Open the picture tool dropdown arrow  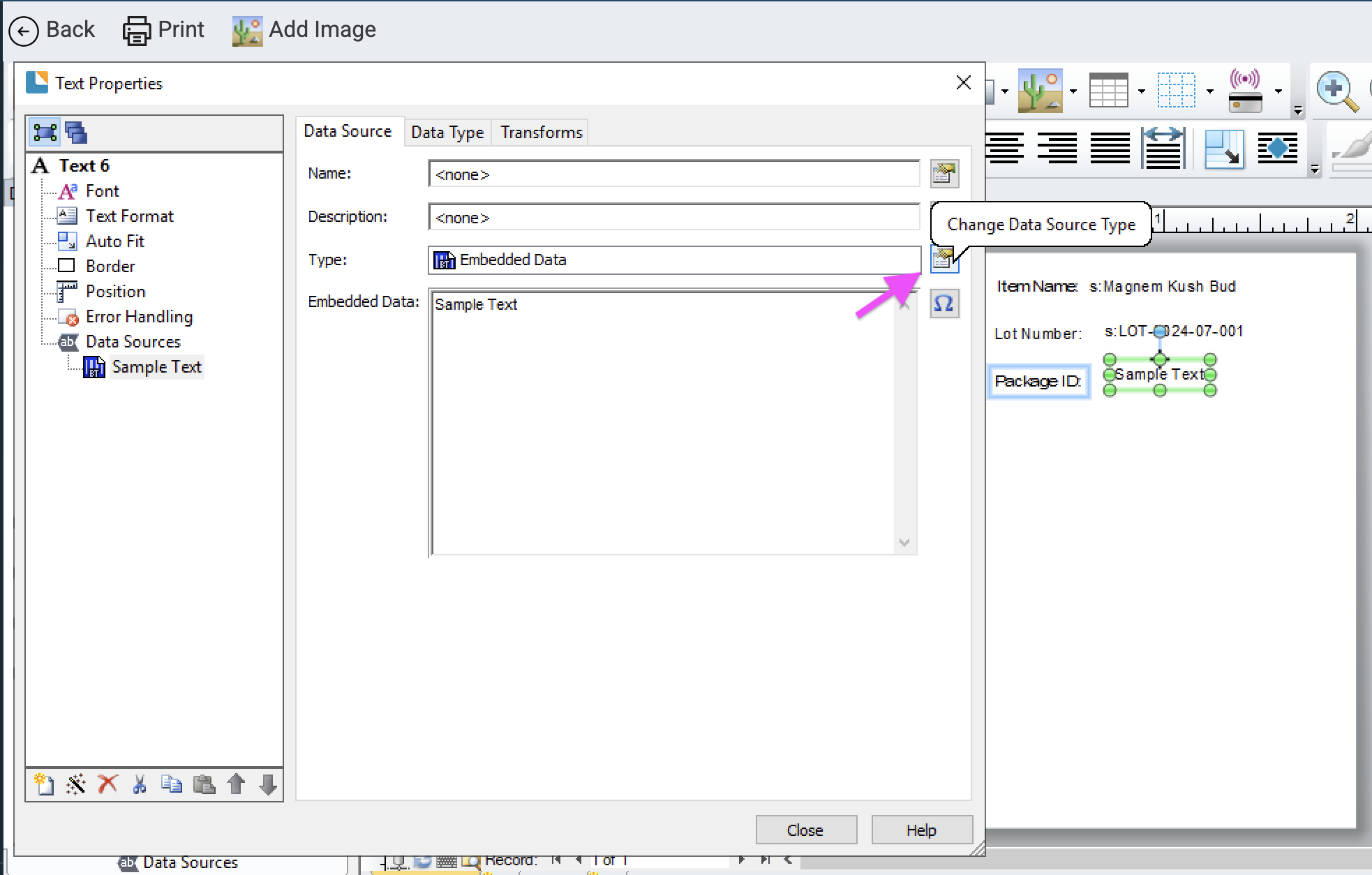1073,91
